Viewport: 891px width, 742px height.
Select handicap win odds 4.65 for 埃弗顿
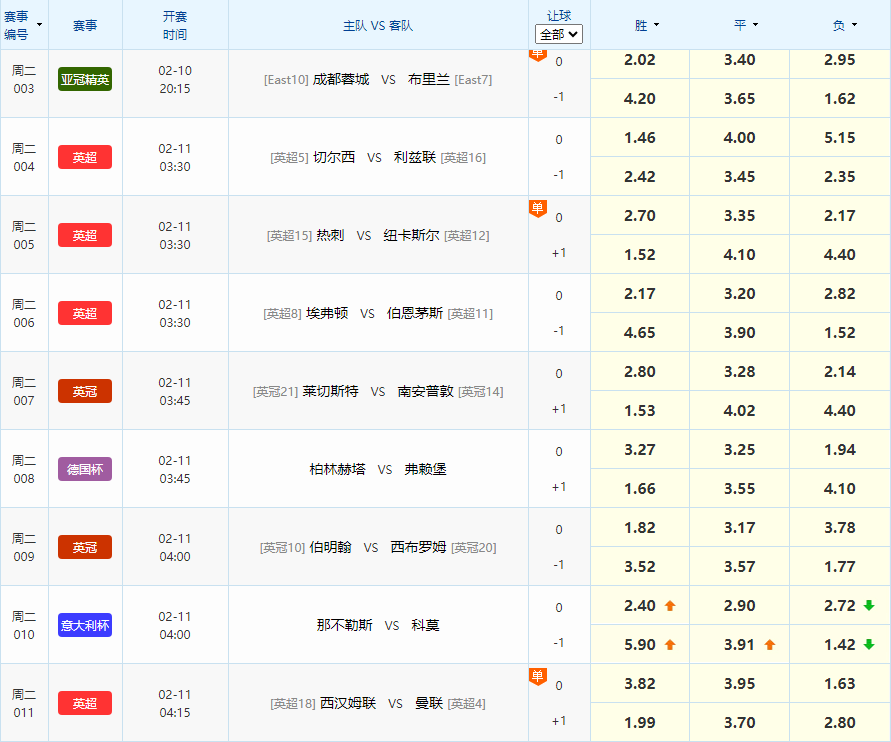(640, 333)
